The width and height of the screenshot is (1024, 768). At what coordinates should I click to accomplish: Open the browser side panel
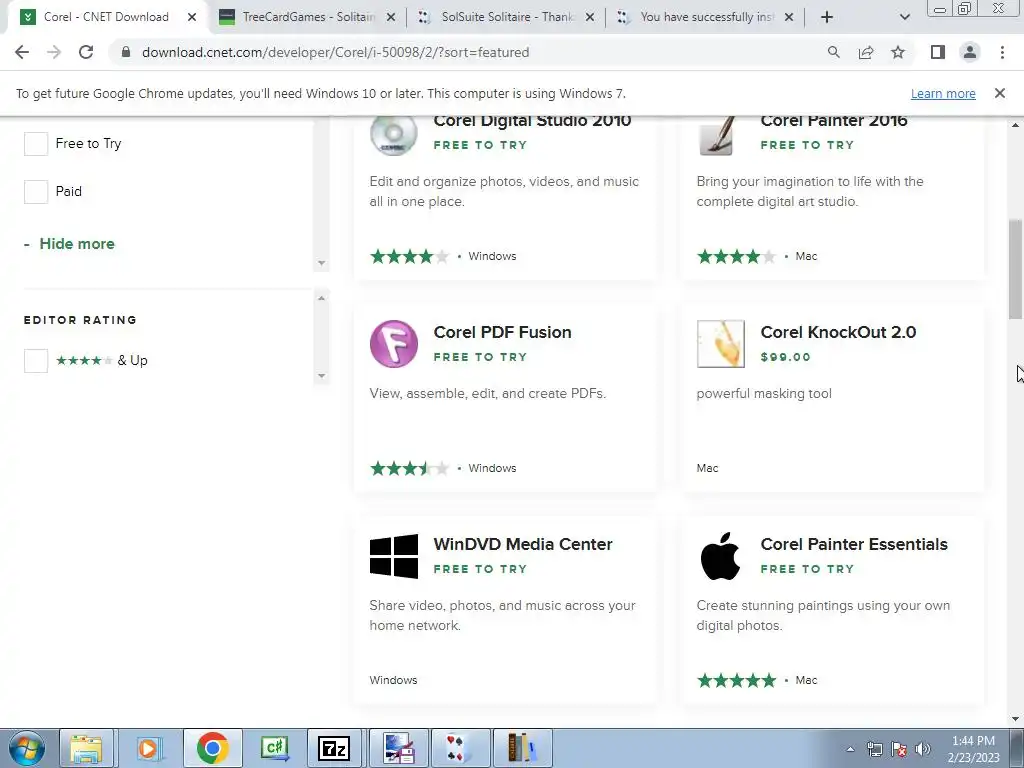pos(938,52)
